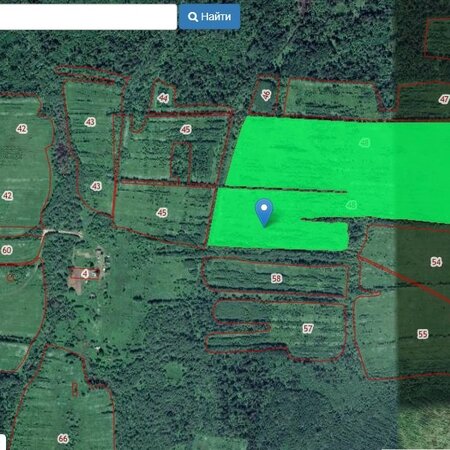The width and height of the screenshot is (450, 450).
Task: Select parcel label 4 near the buildings
Action: click(85, 274)
